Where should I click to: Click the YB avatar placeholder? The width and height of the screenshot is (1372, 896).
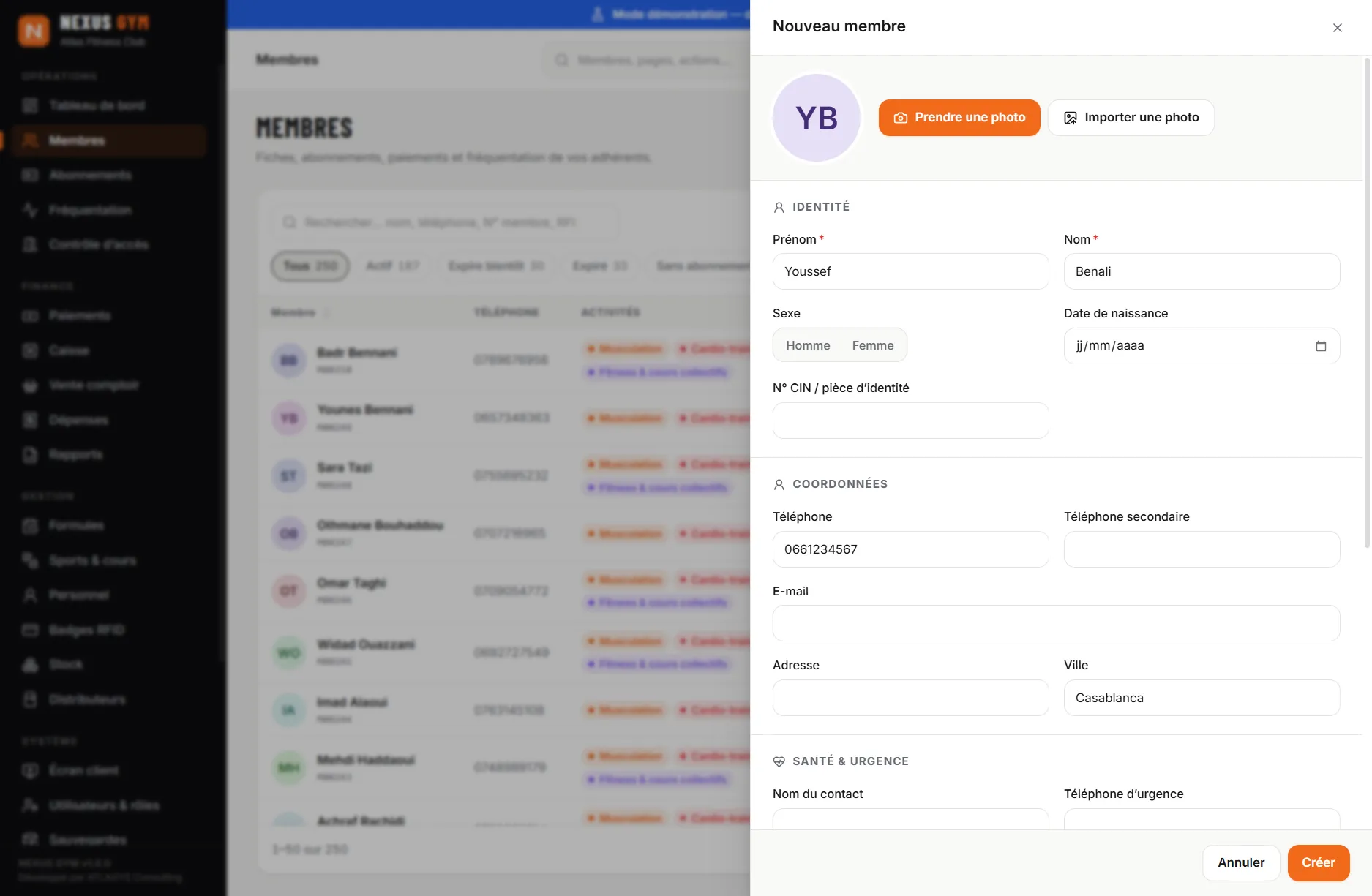point(817,118)
